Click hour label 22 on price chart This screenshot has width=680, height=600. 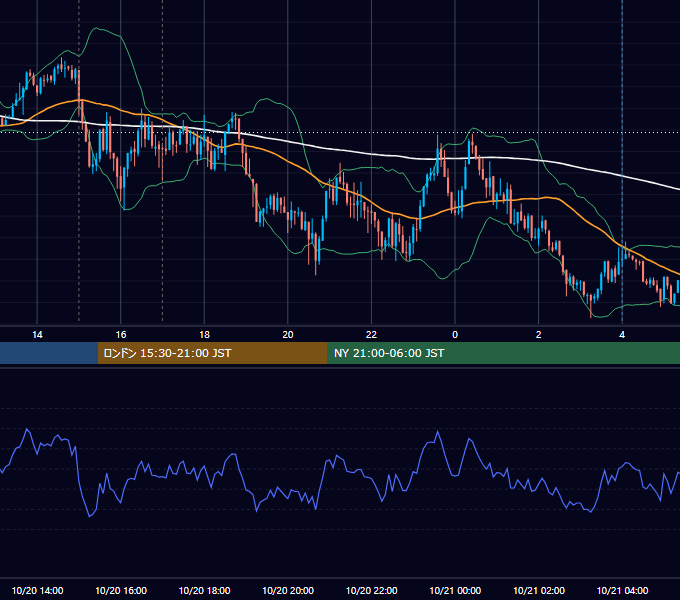pos(371,335)
